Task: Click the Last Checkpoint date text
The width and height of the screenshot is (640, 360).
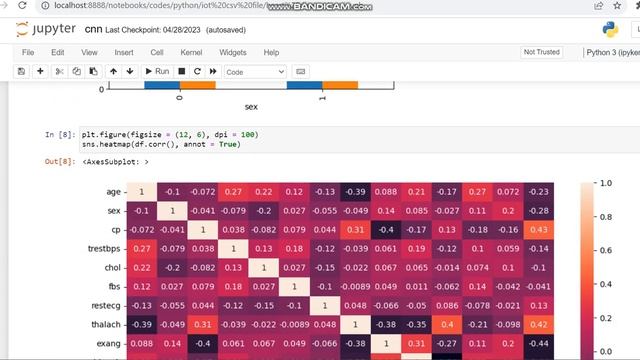Action: click(153, 30)
